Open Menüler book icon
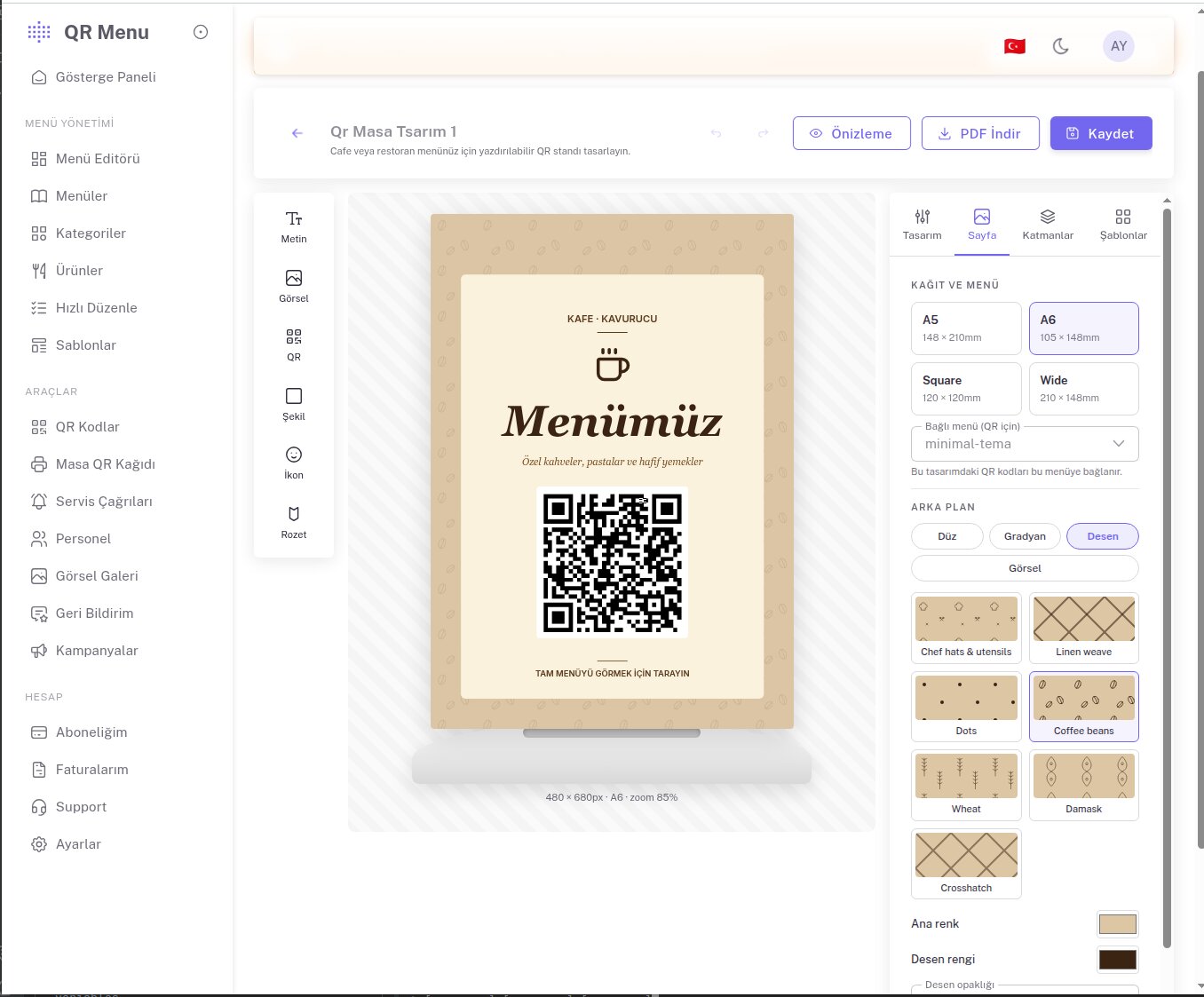Image resolution: width=1204 pixels, height=997 pixels. [39, 196]
